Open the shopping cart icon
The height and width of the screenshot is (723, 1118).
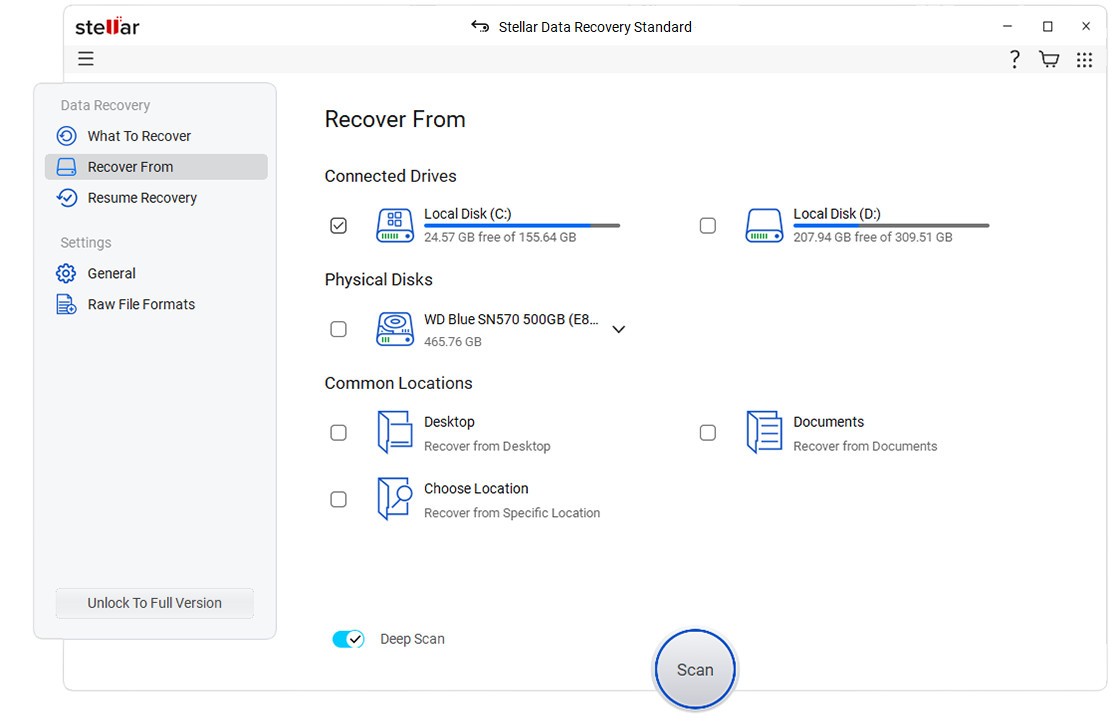point(1048,59)
